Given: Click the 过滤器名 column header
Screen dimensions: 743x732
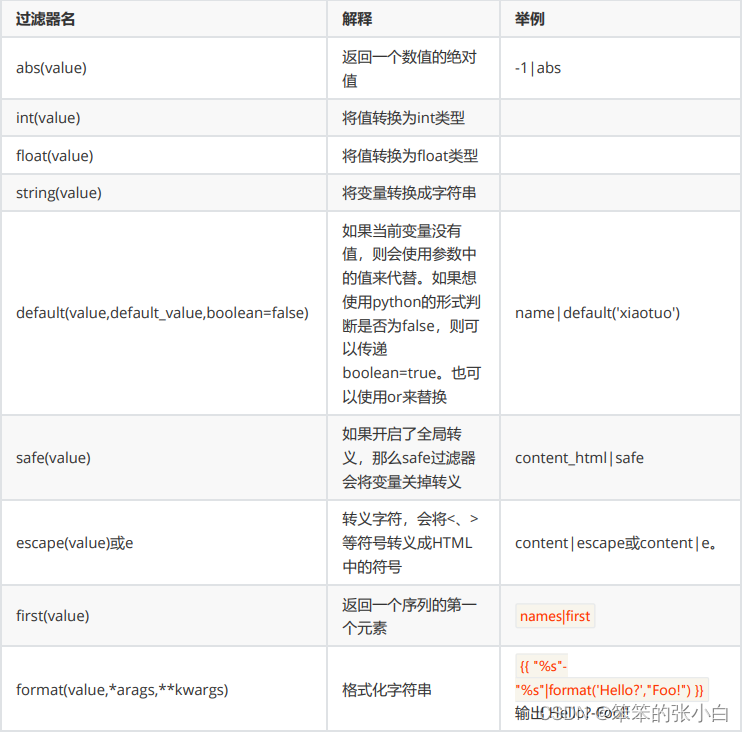Looking at the screenshot, I should [x=46, y=19].
